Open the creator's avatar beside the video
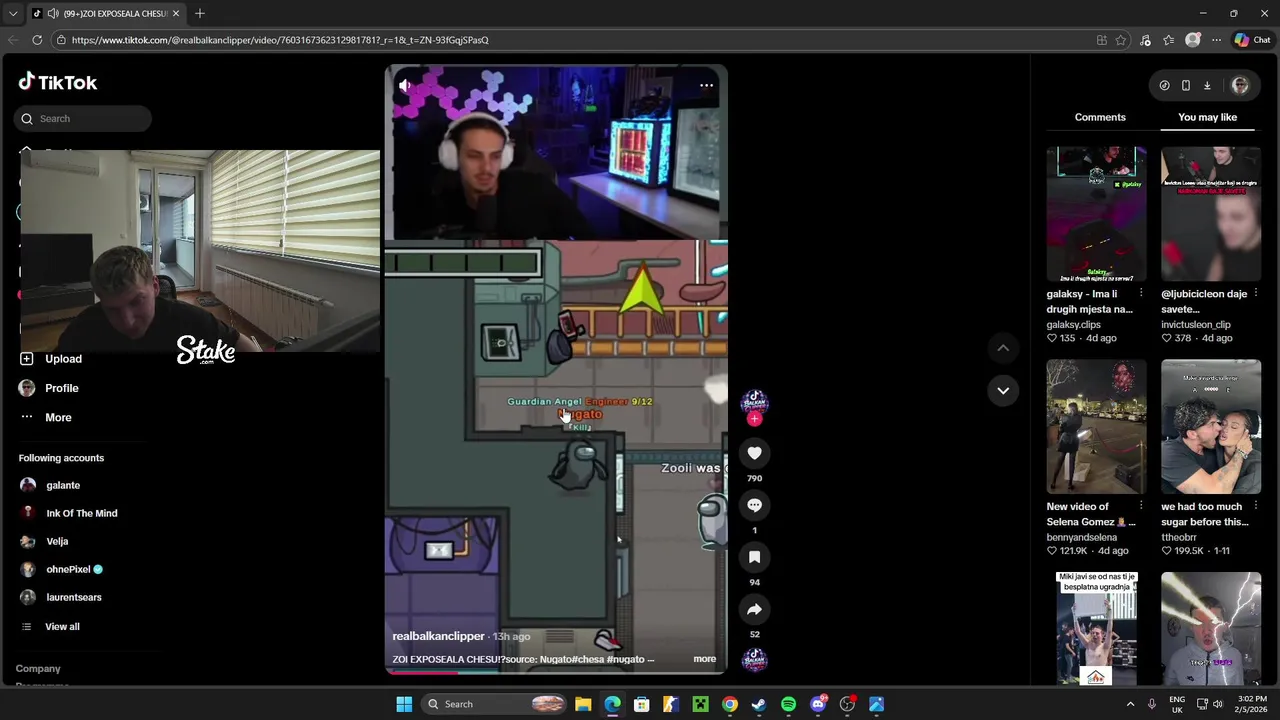 [x=754, y=402]
